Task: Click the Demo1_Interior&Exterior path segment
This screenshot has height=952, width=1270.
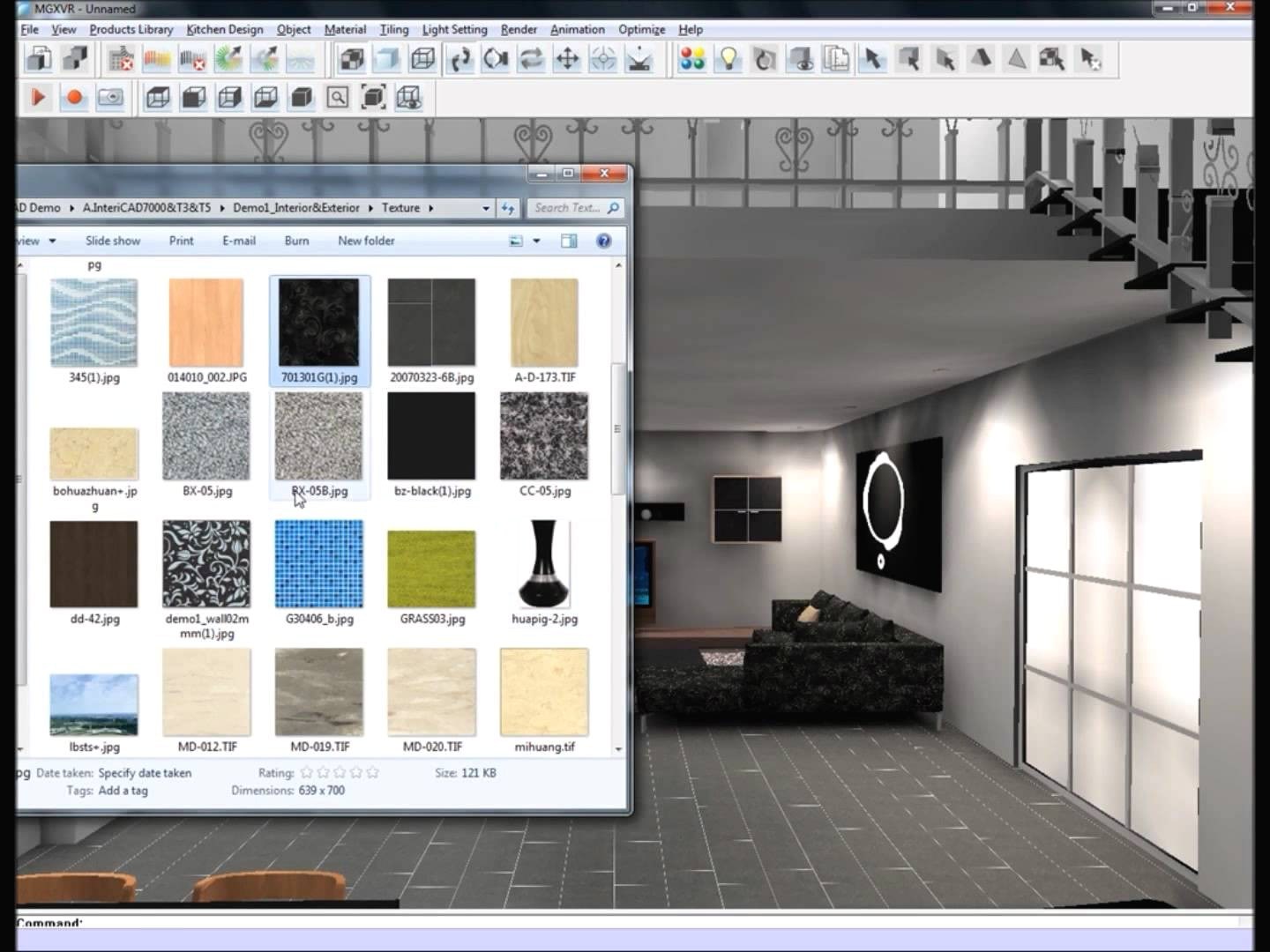Action: (296, 208)
